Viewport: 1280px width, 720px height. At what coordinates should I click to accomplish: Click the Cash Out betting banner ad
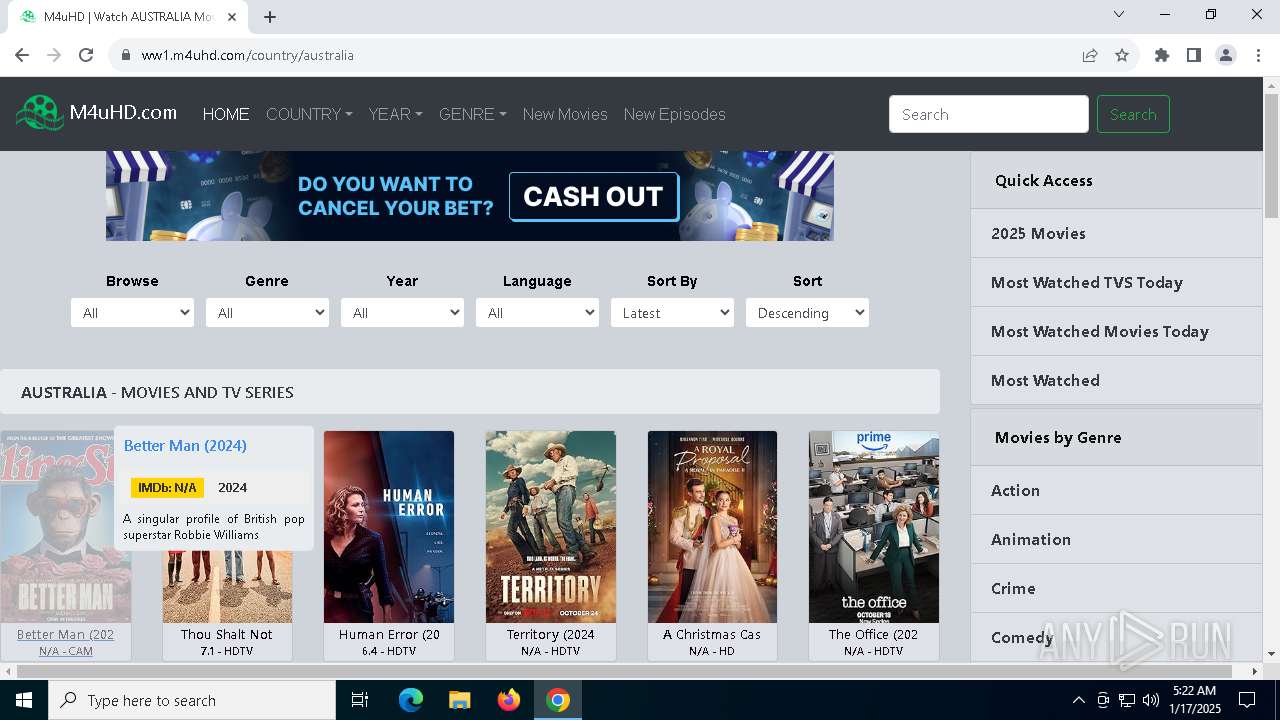[x=470, y=196]
